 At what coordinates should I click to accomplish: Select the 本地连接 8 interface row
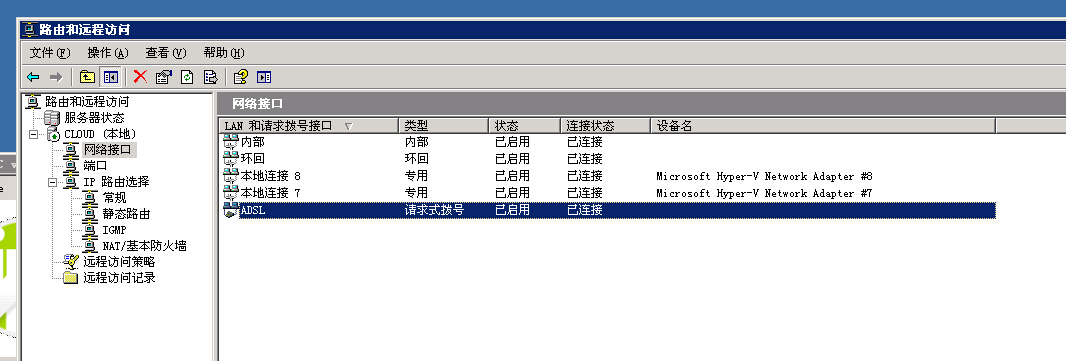point(608,176)
